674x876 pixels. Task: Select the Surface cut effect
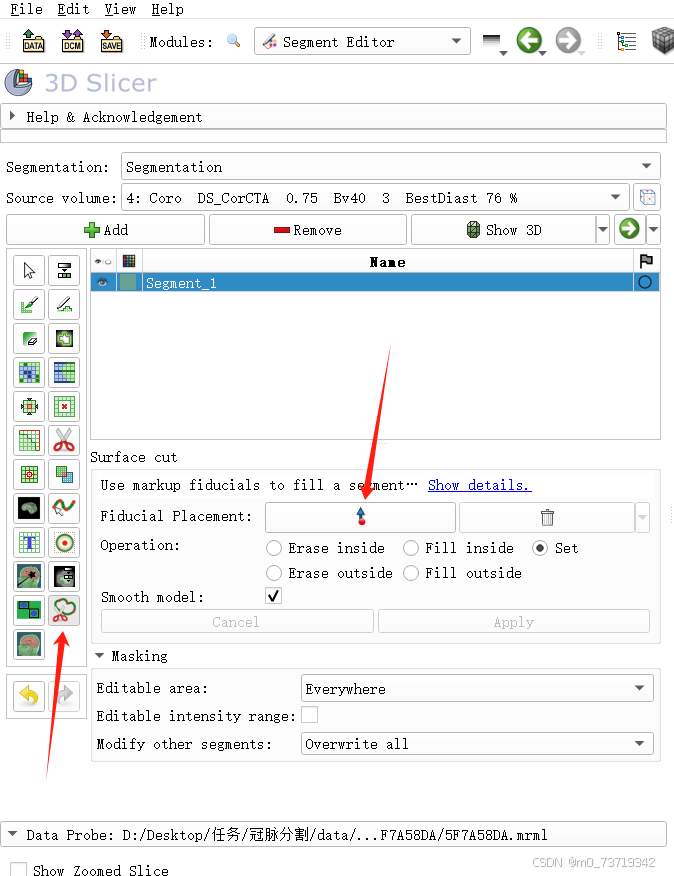[64, 611]
